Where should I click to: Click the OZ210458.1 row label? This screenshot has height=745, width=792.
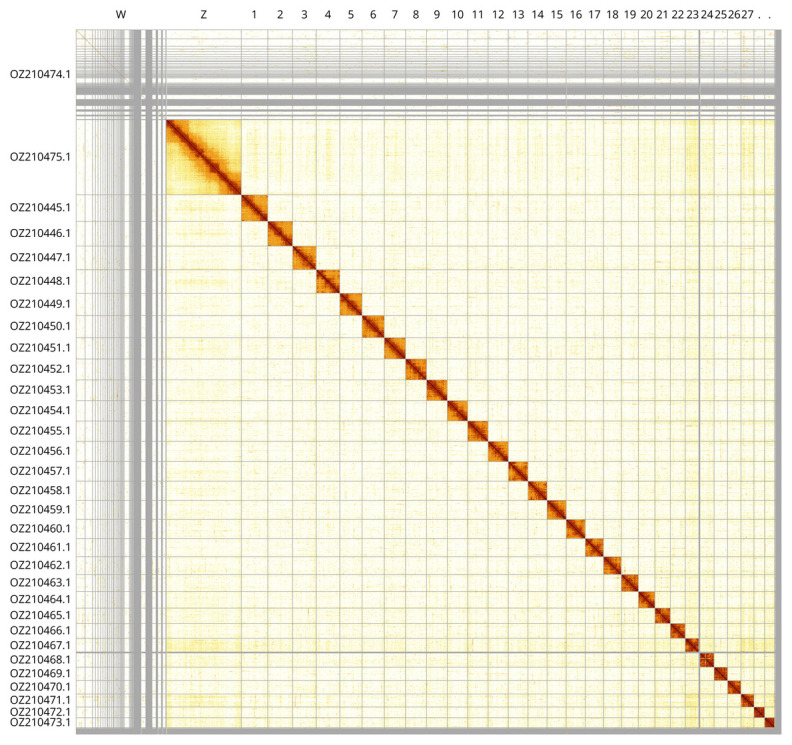[x=40, y=490]
